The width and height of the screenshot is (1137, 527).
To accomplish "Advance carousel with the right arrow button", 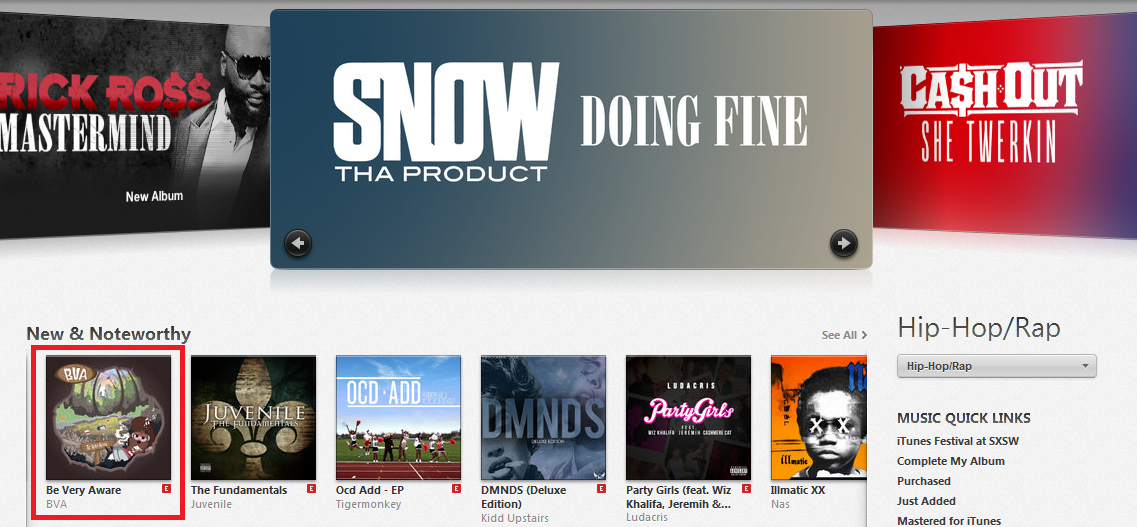I will click(x=843, y=243).
